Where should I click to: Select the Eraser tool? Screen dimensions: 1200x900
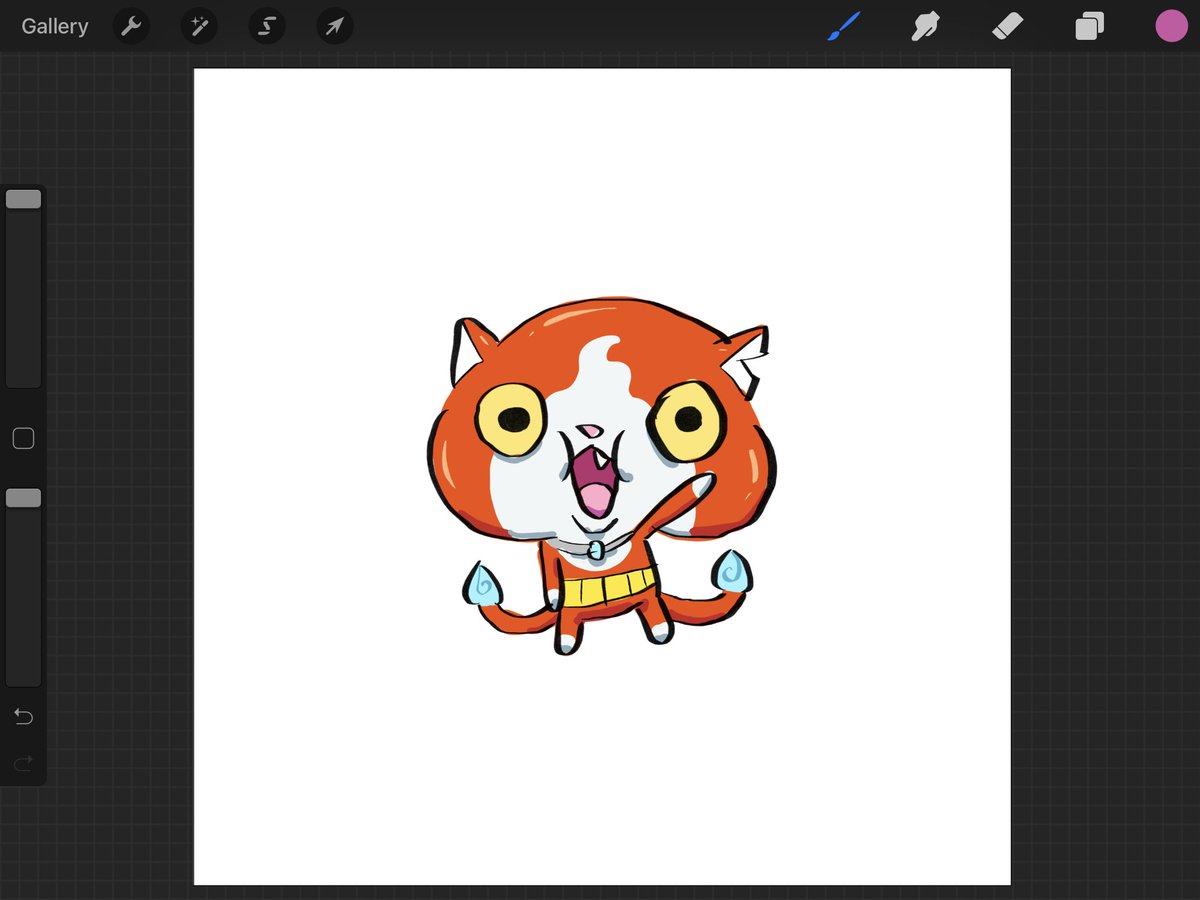[1008, 26]
